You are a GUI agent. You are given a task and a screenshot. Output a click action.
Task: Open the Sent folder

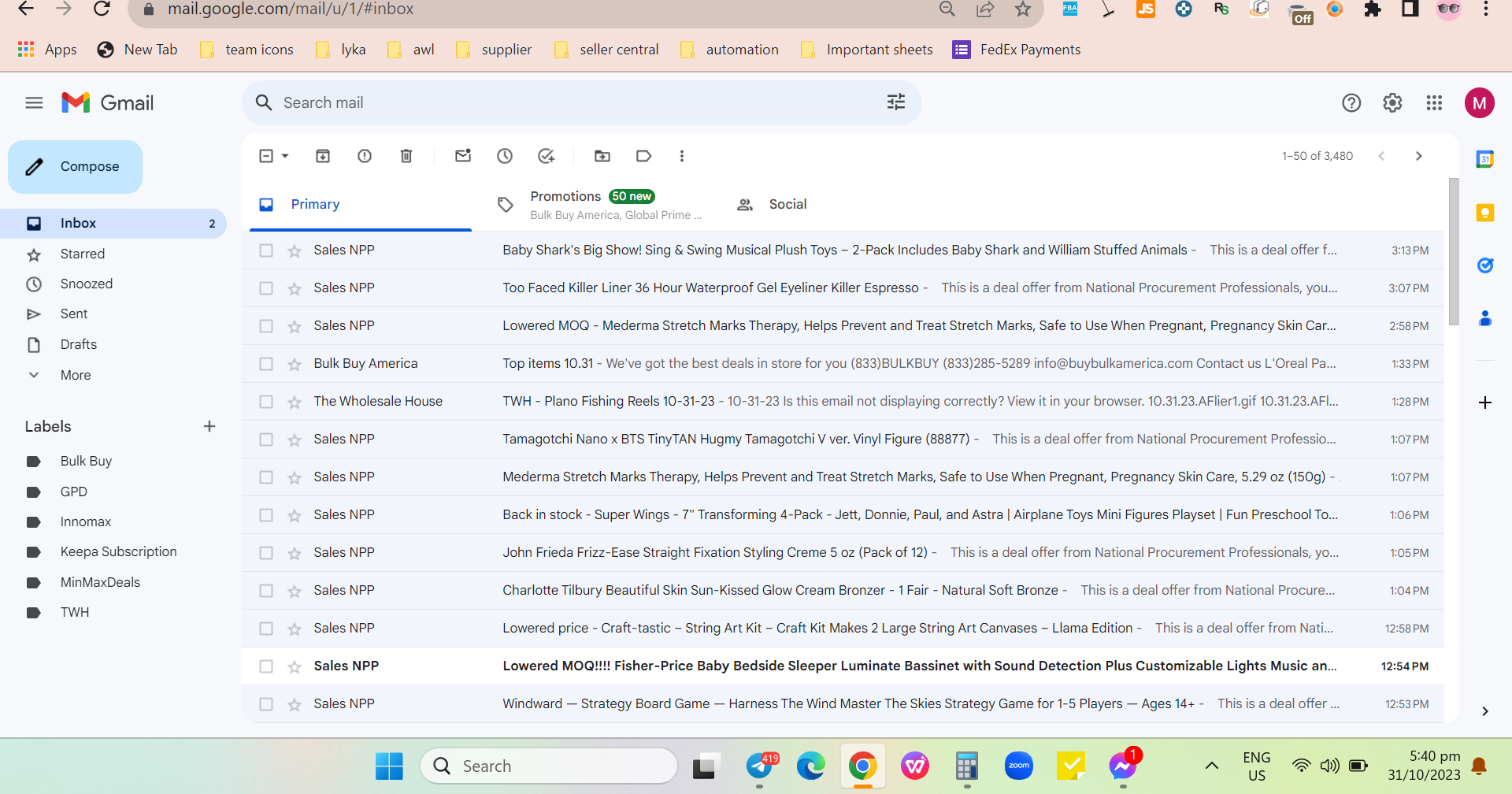click(x=74, y=314)
